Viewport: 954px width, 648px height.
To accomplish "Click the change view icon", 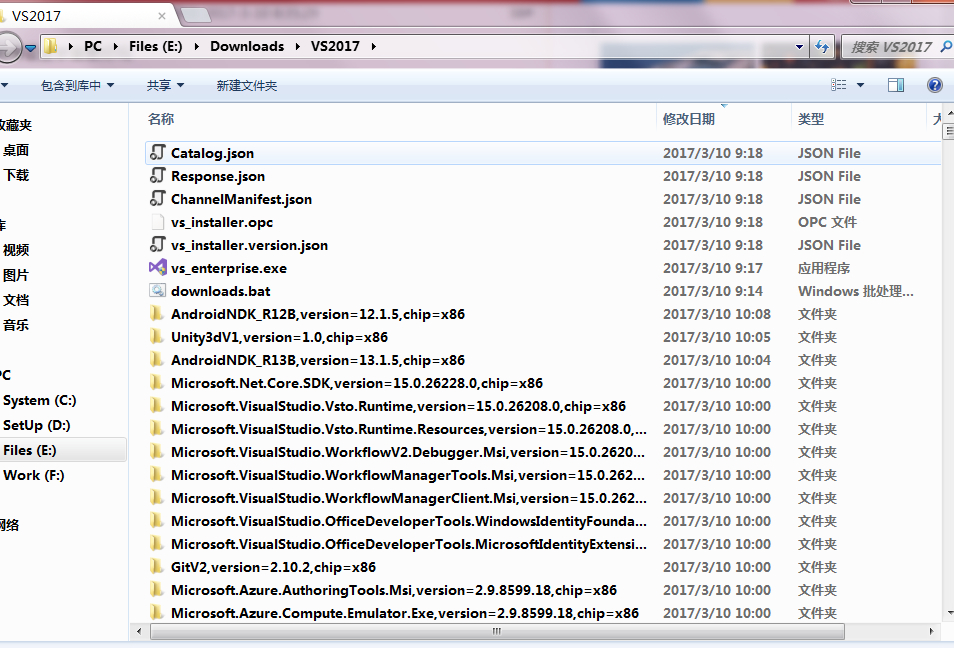I will (x=838, y=85).
